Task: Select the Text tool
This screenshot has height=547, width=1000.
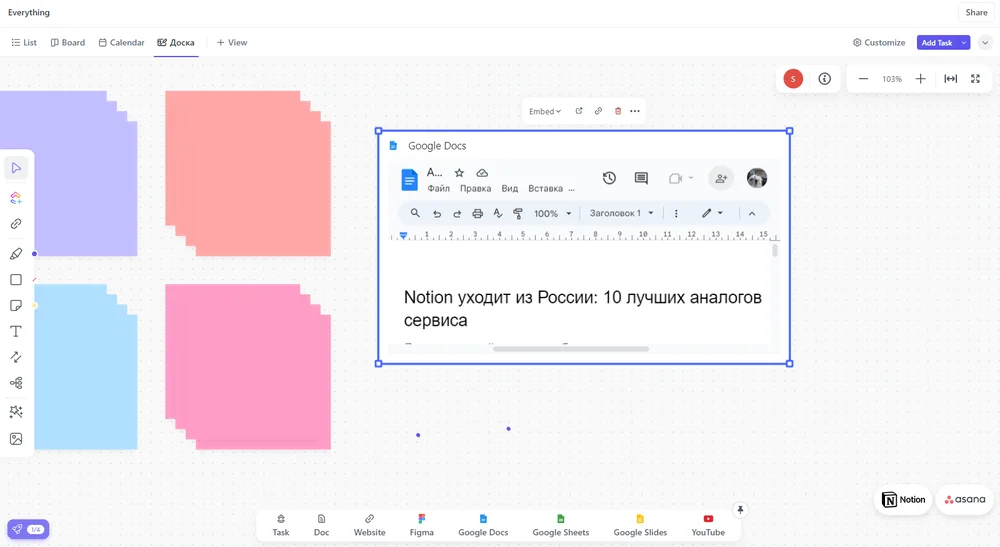Action: pyautogui.click(x=16, y=332)
